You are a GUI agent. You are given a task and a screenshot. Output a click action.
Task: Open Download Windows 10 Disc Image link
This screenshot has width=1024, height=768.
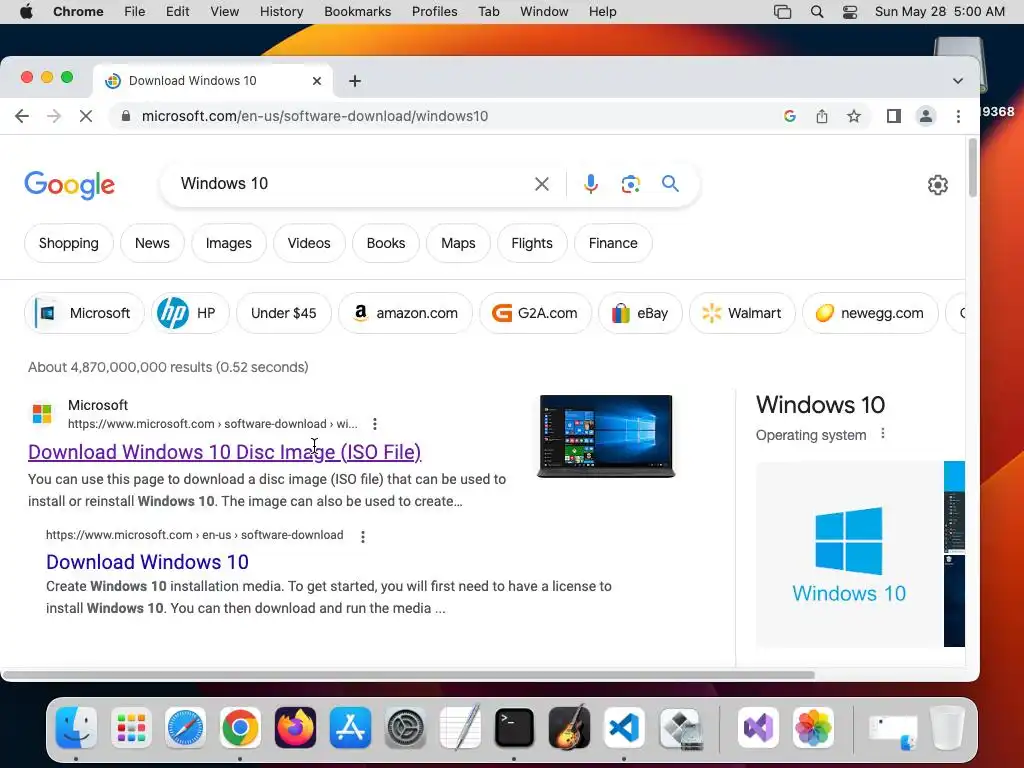(x=224, y=452)
